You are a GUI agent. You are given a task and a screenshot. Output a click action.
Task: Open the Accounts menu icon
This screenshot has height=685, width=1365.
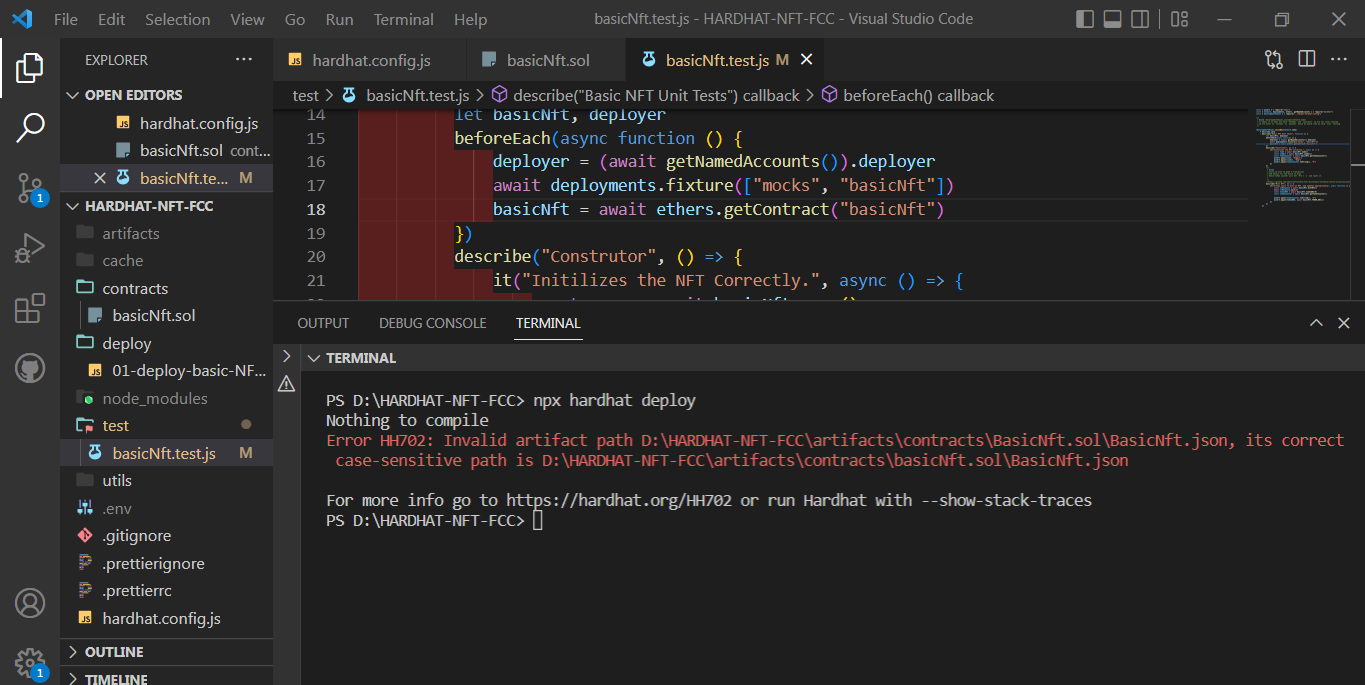tap(29, 603)
